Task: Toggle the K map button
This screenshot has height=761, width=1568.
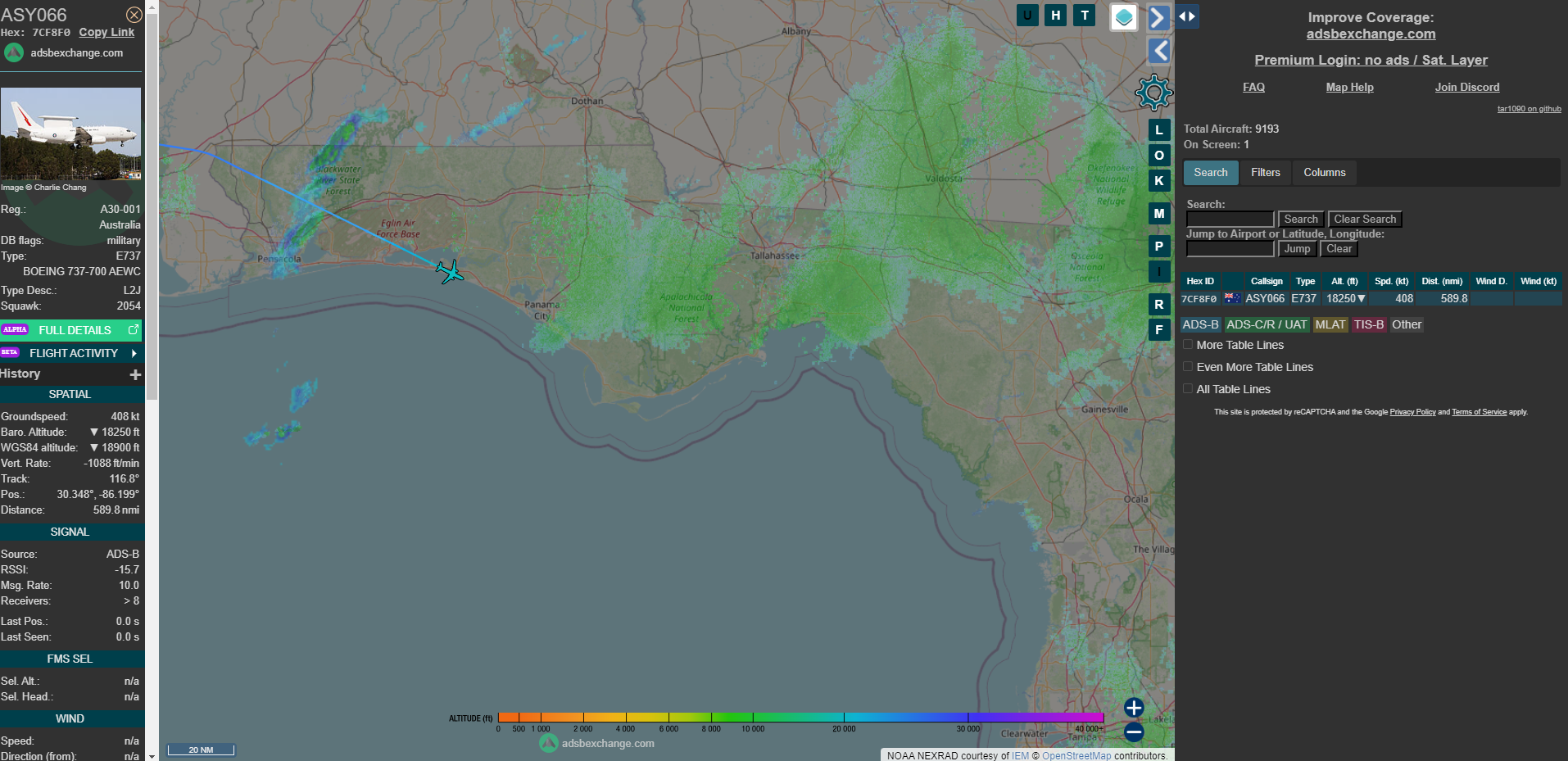Action: [1159, 181]
